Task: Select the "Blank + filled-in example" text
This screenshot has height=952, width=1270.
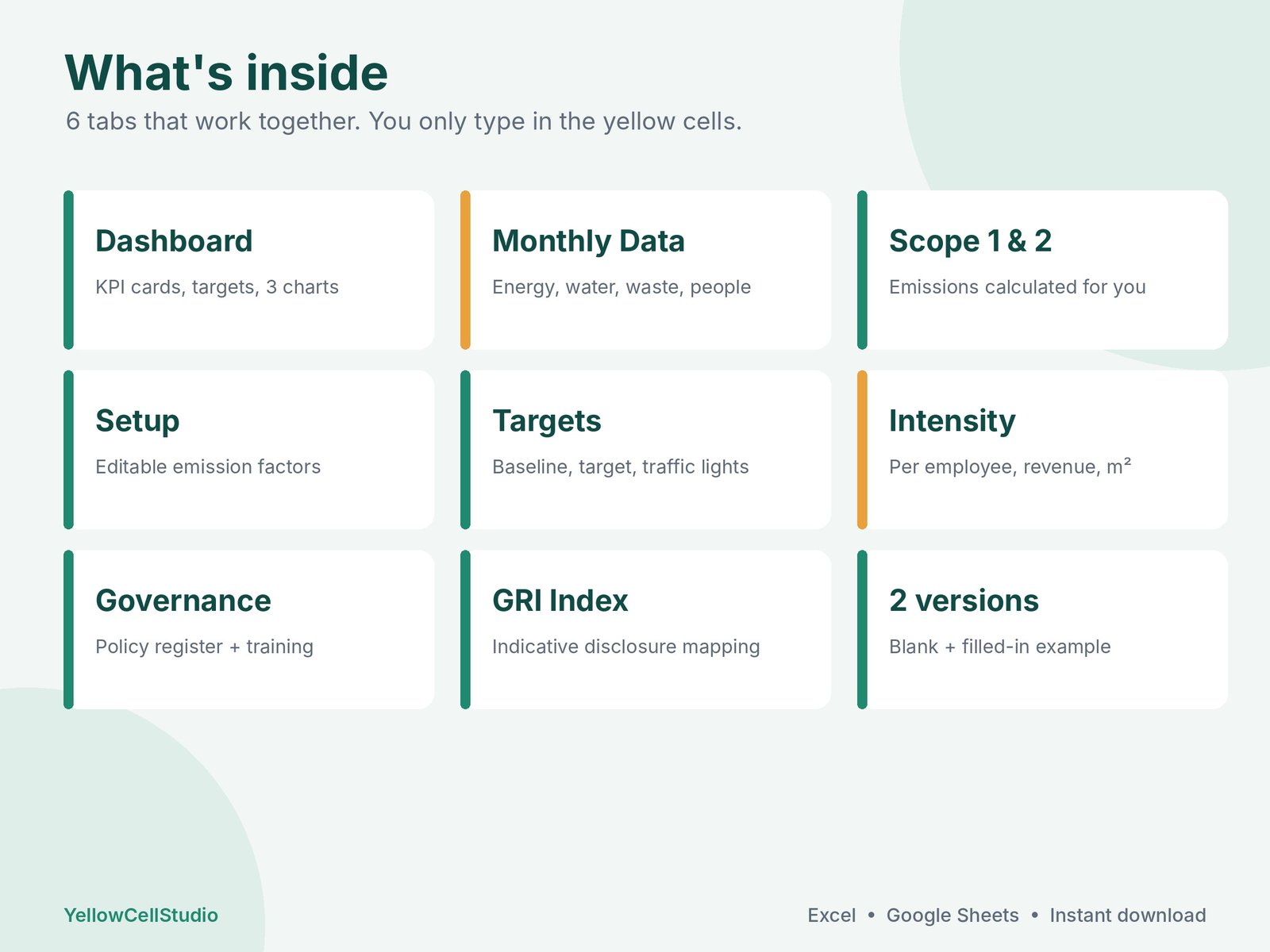Action: coord(999,647)
